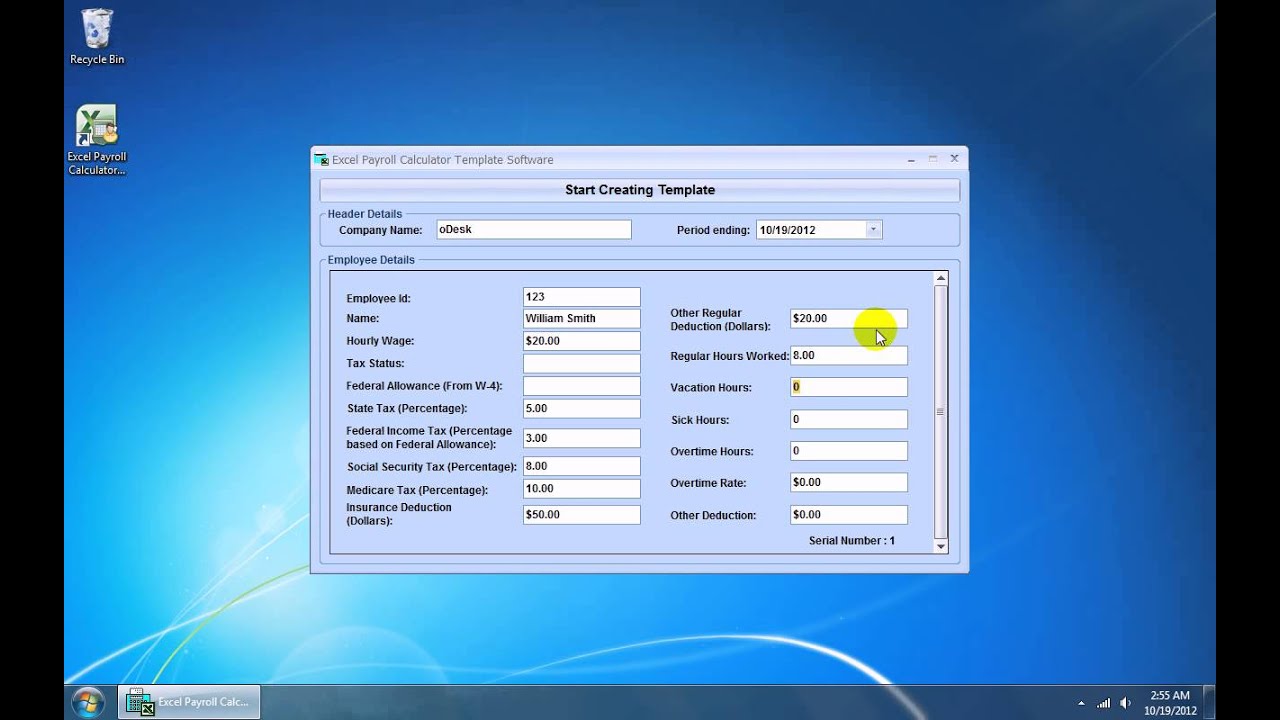Click the Company Name field with oDesk
The width and height of the screenshot is (1280, 720).
(533, 229)
